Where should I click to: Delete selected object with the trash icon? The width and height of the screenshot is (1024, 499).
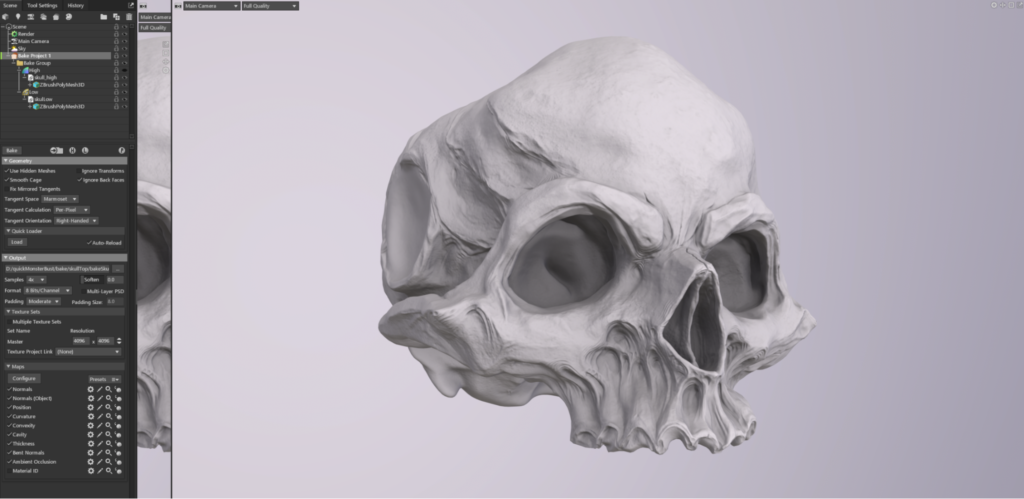129,16
